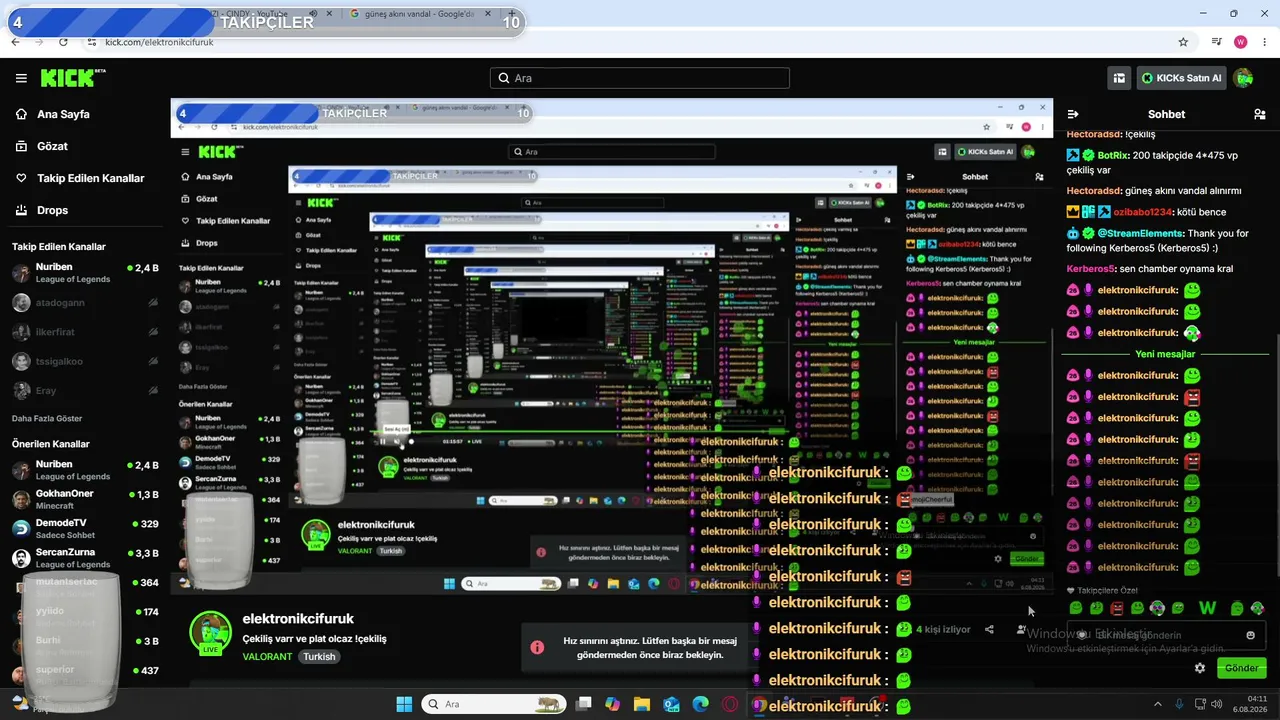Go to the Kick home logo
Screen dimensions: 1280x720
72,78
